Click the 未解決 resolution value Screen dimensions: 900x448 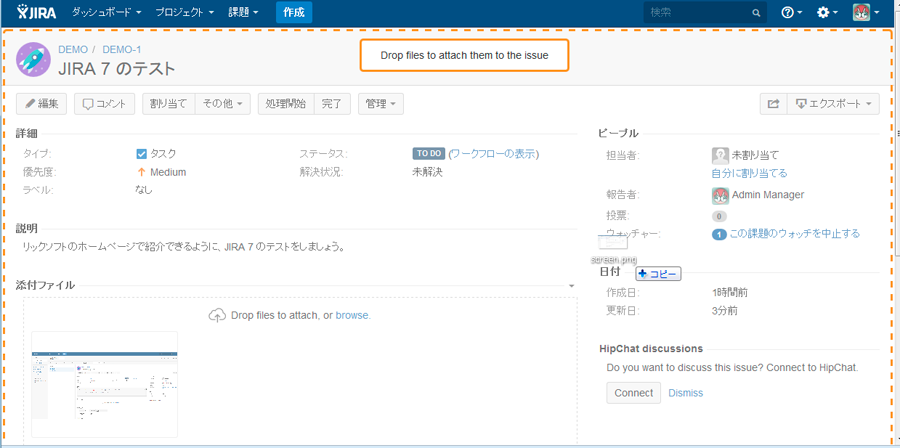427,172
